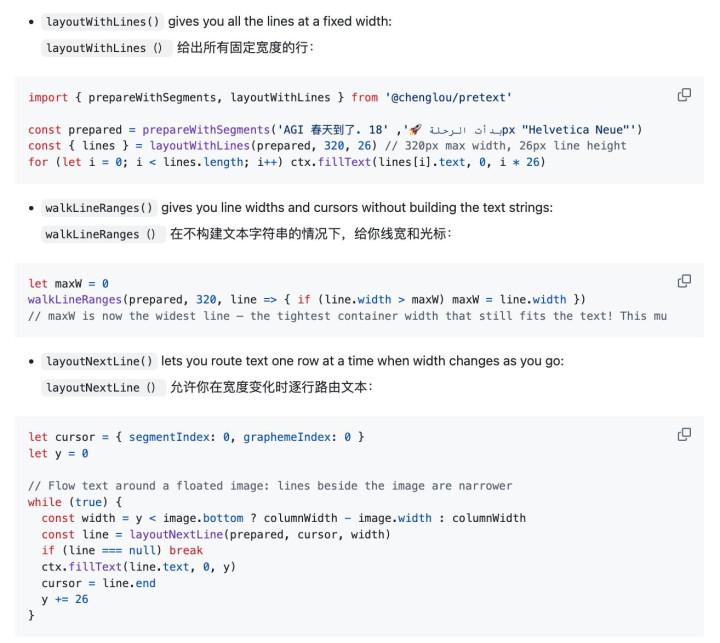Click the 'let y = 0' code line

(59, 453)
